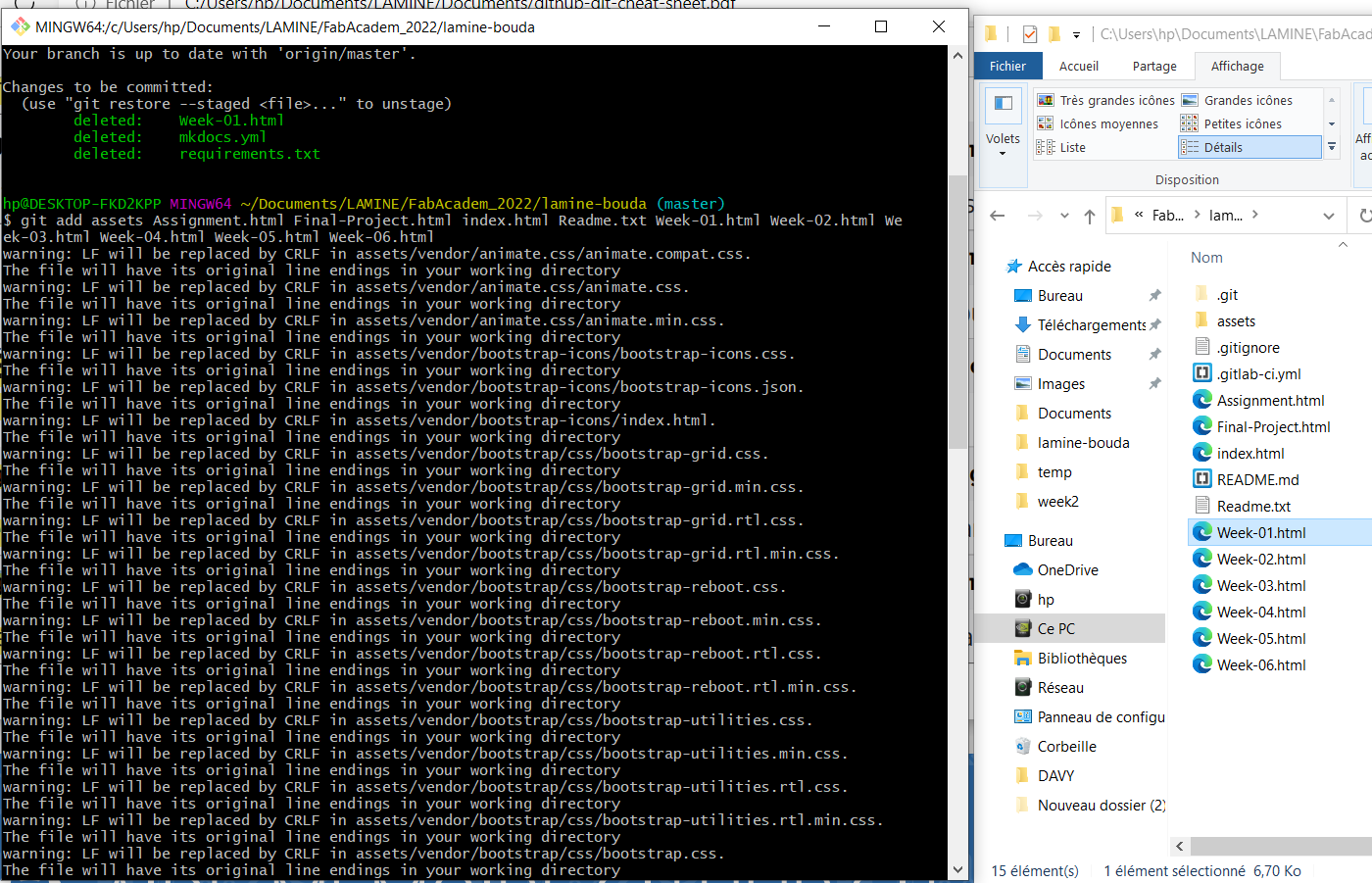Viewport: 1372px width, 883px height.
Task: Choose the Petites icônes layout
Action: 1232,123
